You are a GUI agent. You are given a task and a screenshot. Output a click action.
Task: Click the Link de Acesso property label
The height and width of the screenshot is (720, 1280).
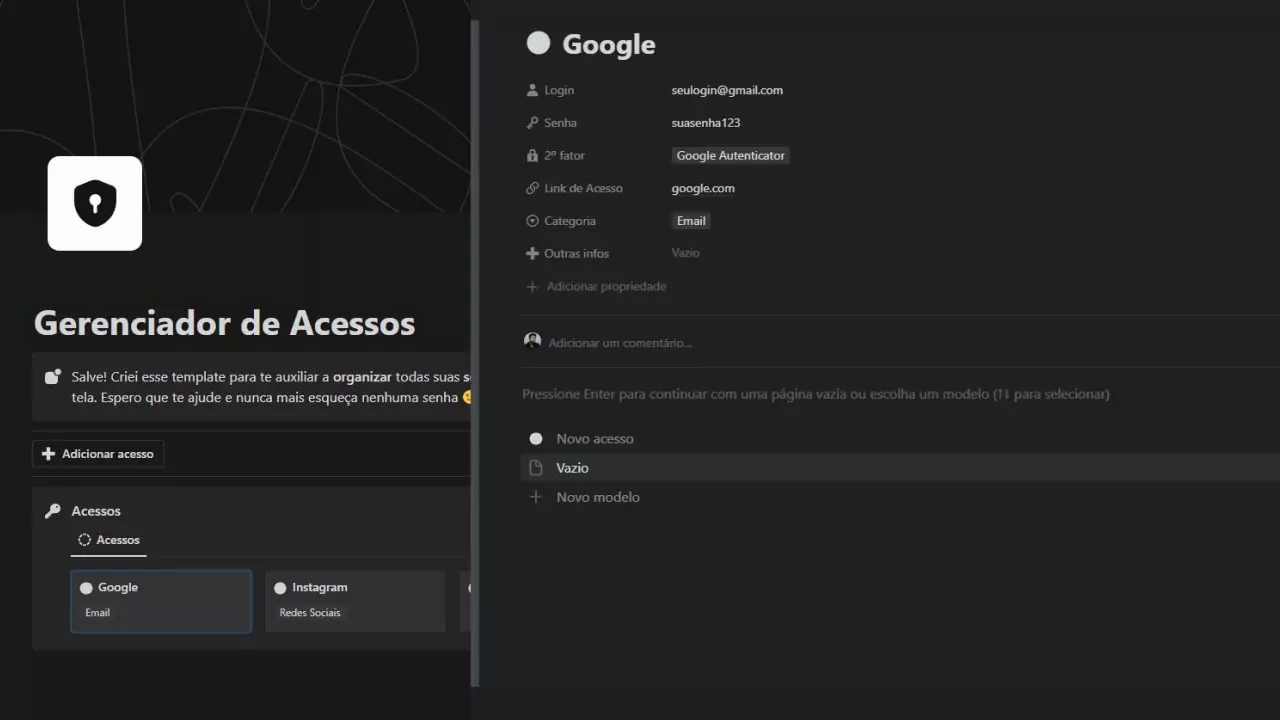click(x=583, y=188)
